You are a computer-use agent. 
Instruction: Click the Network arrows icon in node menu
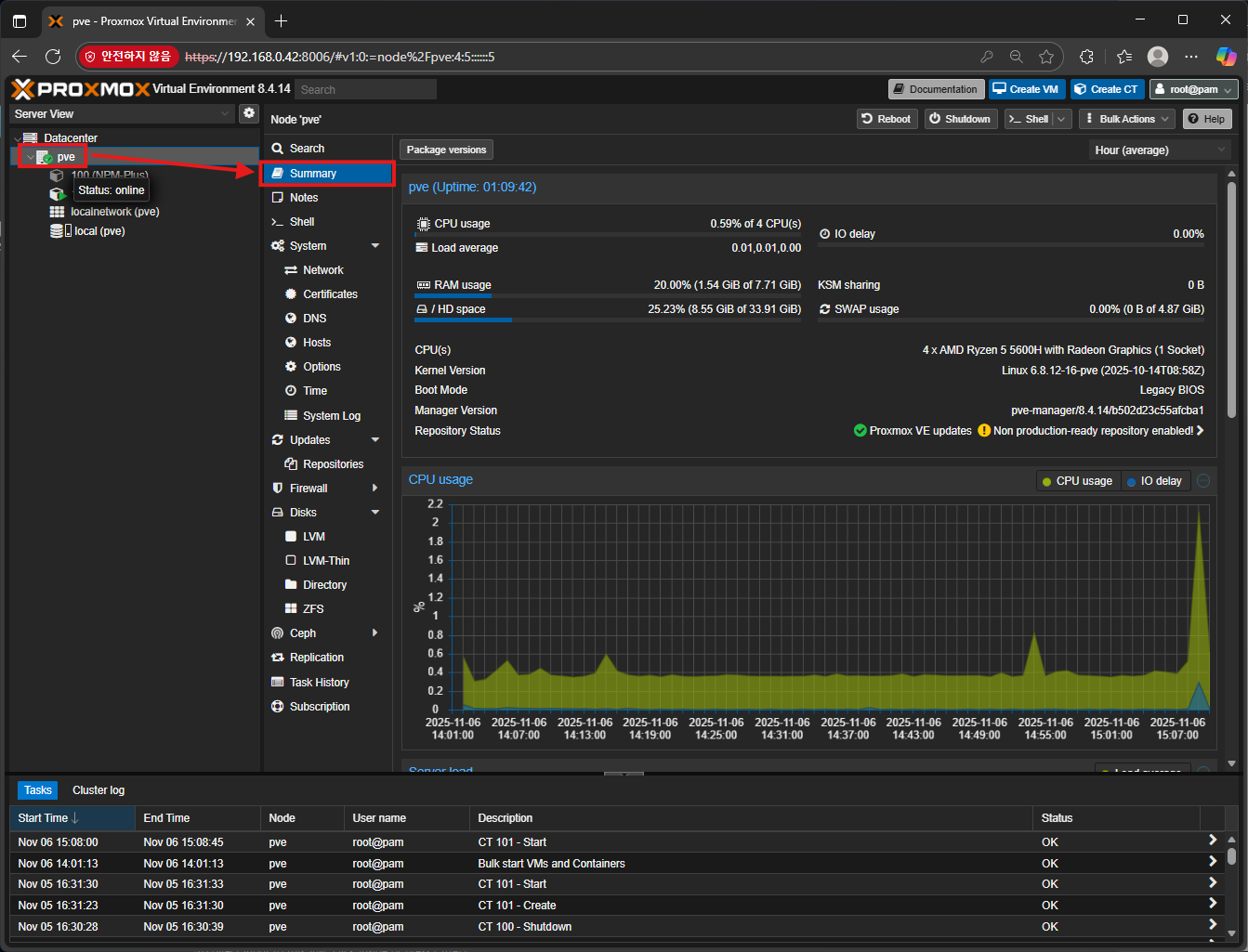(291, 270)
